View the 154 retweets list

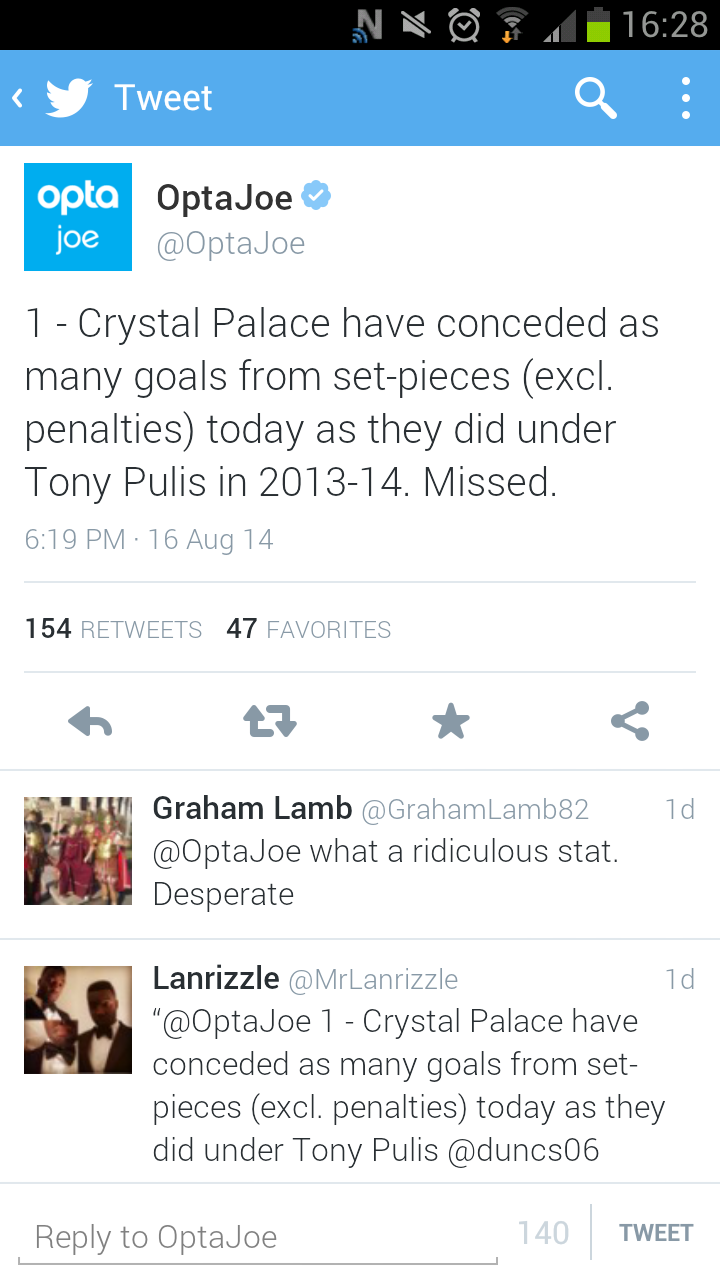(113, 629)
